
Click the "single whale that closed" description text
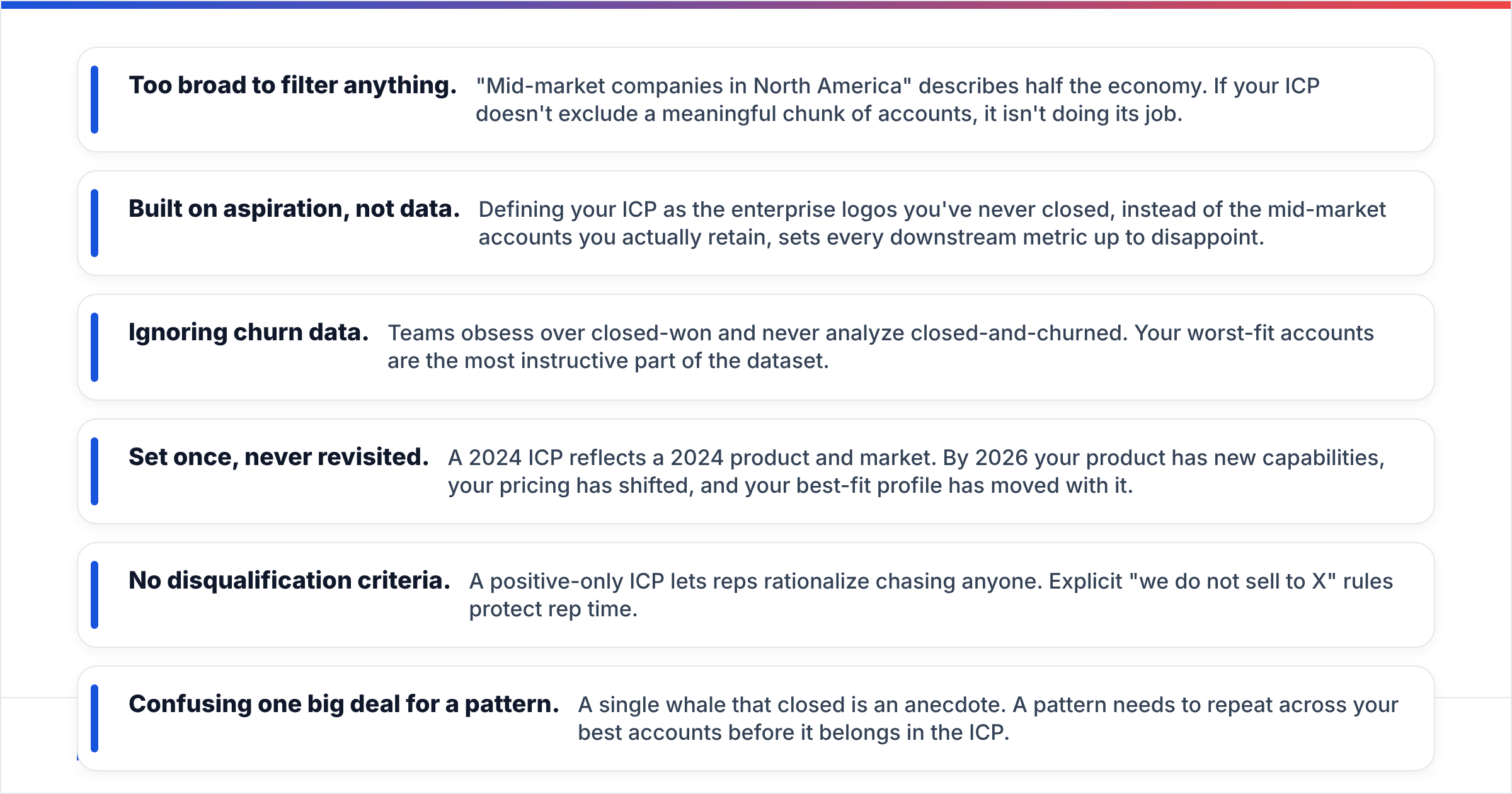coord(988,718)
